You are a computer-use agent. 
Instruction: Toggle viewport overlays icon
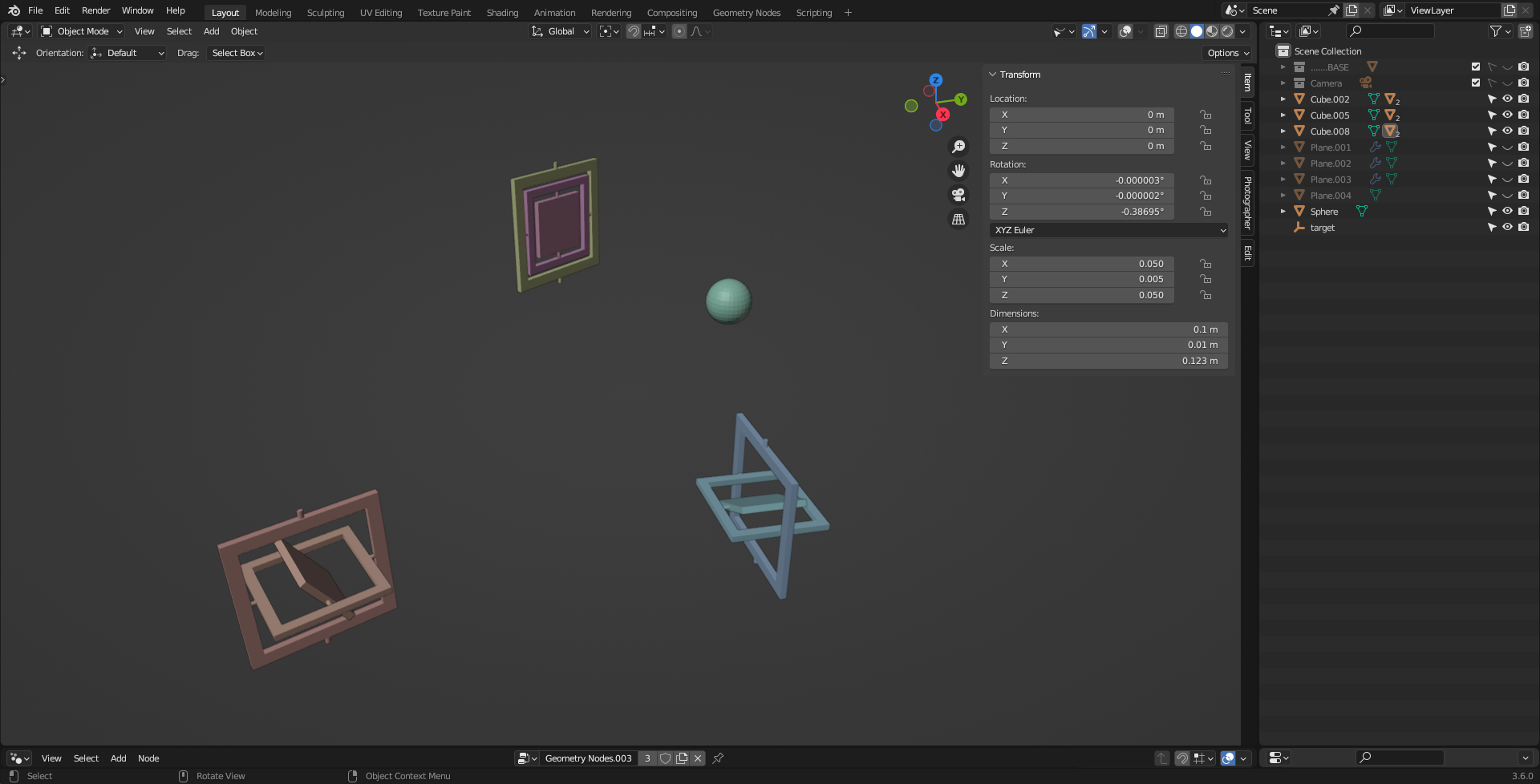pyautogui.click(x=1125, y=31)
